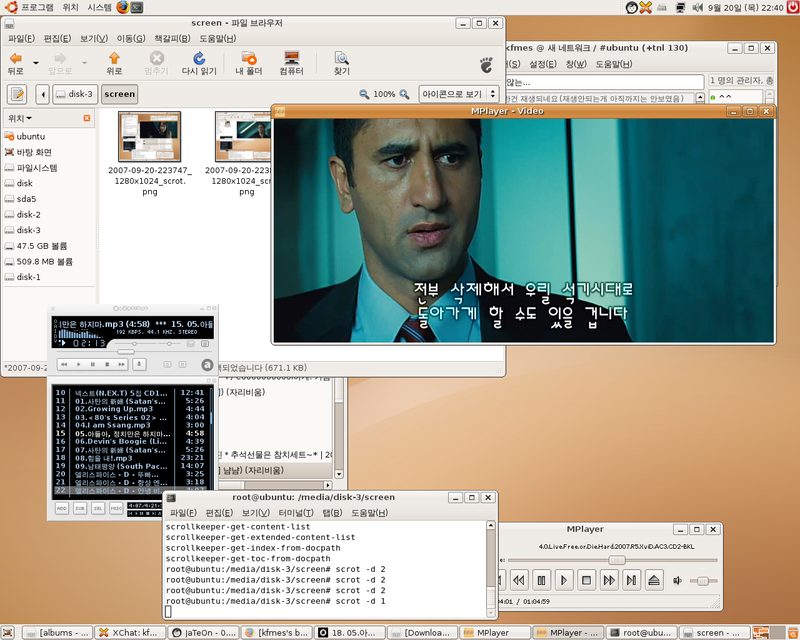Mute MPlayer with the speaker icon
Screen dimensions: 800x640
(678, 580)
